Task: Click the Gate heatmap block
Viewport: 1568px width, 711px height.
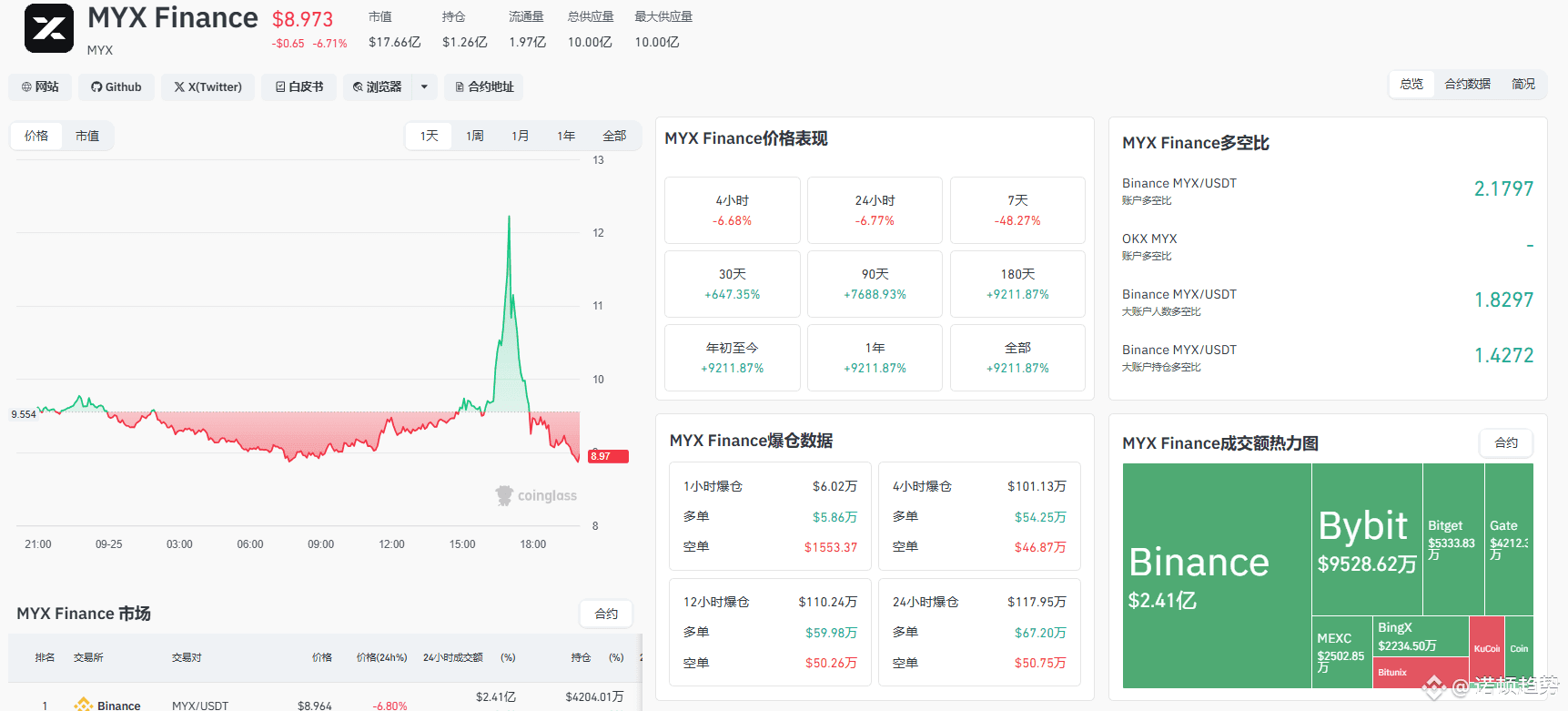Action: click(1509, 539)
